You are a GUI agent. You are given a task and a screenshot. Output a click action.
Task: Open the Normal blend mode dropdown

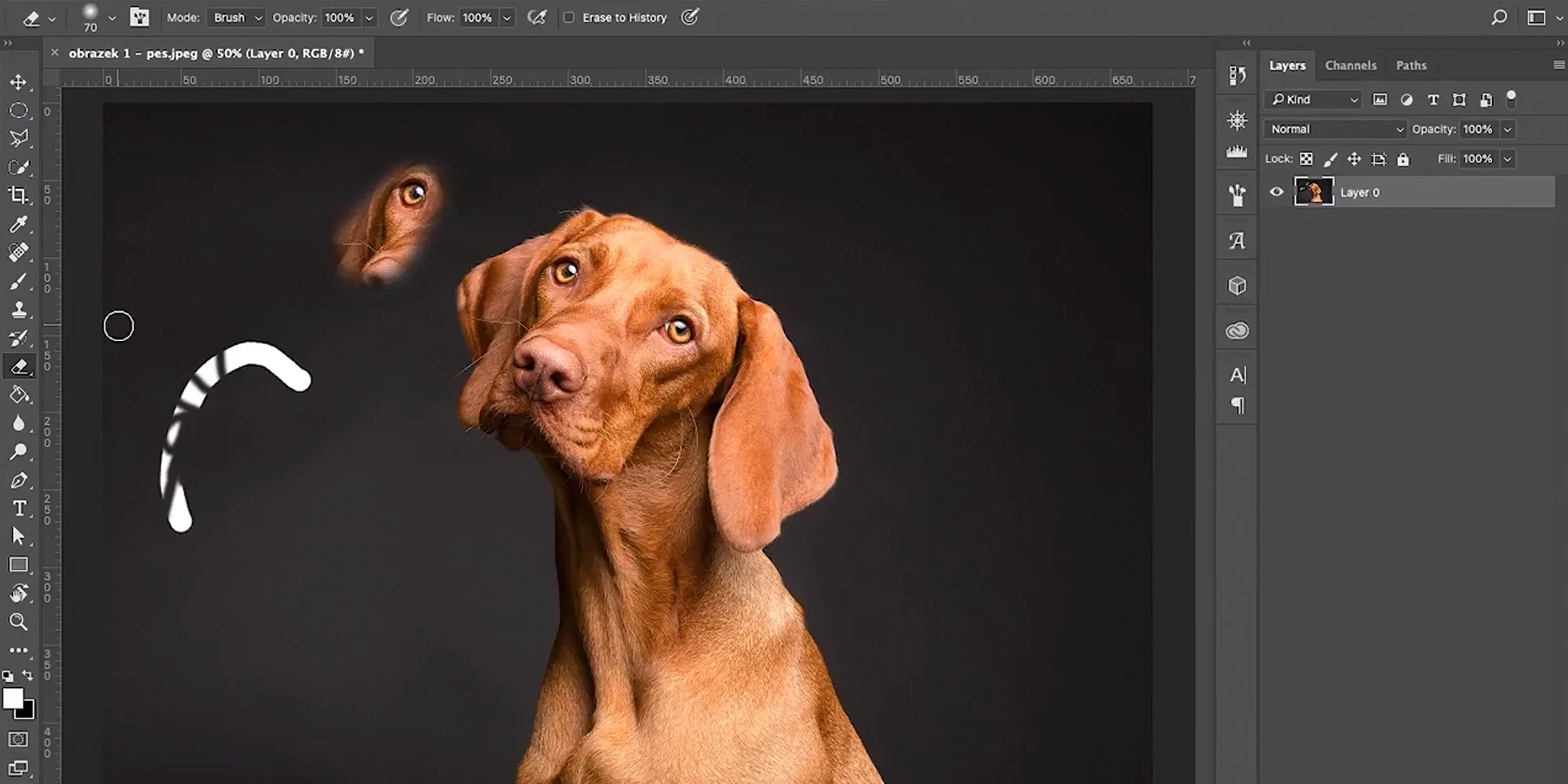pyautogui.click(x=1335, y=129)
